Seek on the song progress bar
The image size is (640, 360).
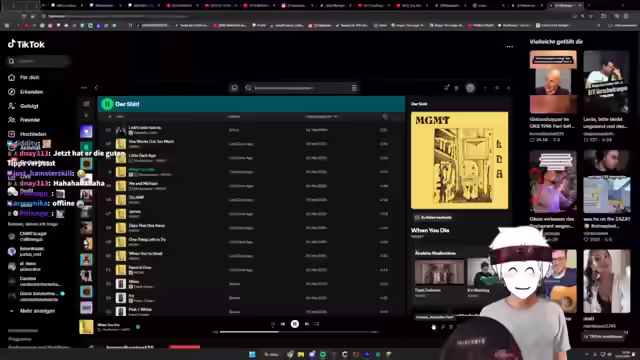pyautogui.click(x=296, y=332)
